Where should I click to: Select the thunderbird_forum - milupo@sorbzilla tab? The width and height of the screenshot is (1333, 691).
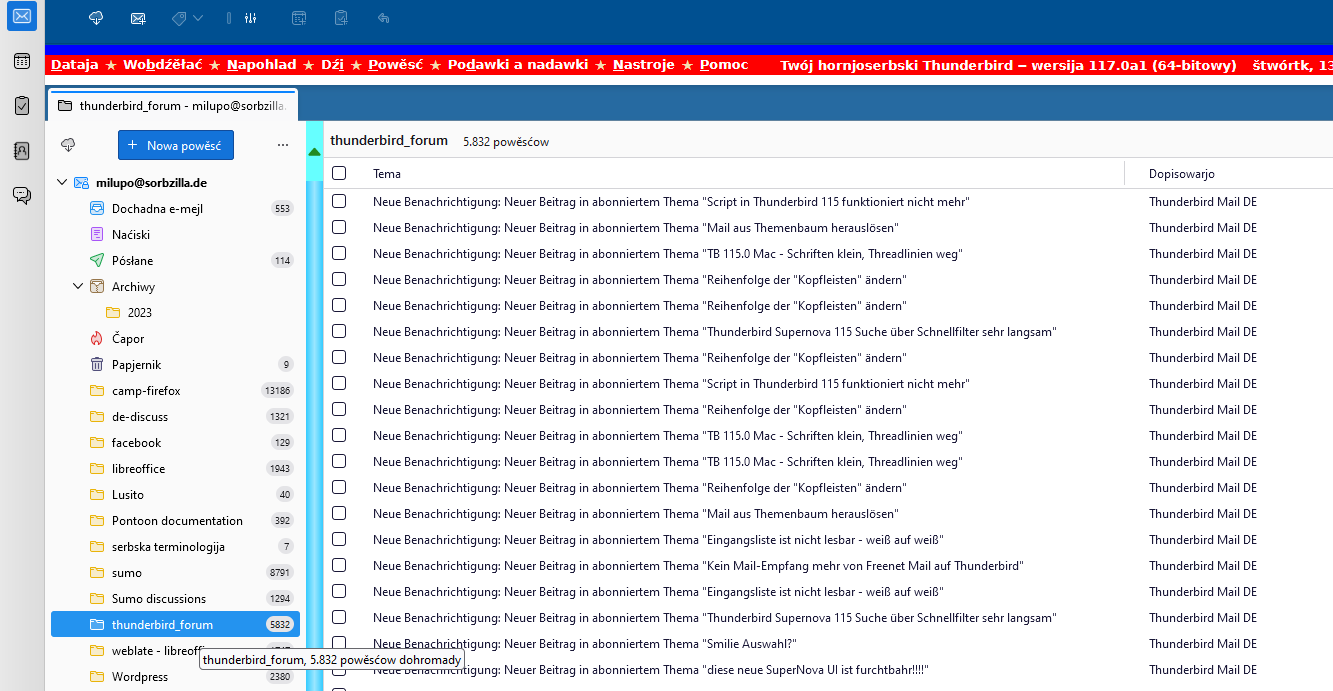pyautogui.click(x=173, y=105)
